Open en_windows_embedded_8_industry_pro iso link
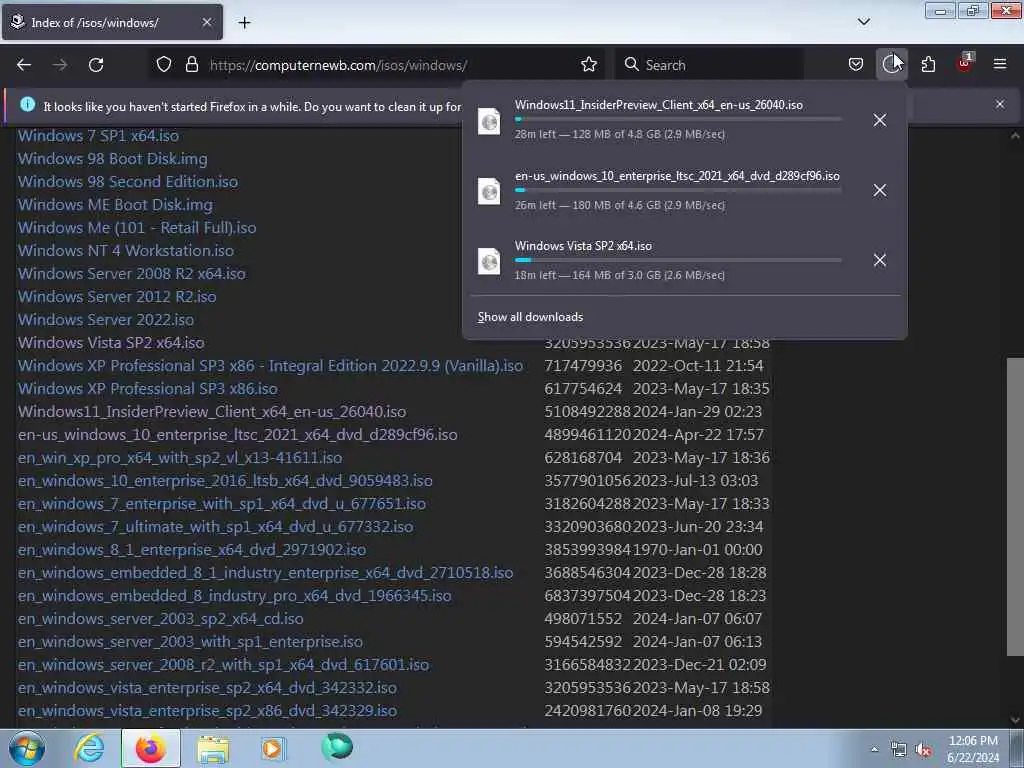Viewport: 1024px width, 768px height. (234, 596)
